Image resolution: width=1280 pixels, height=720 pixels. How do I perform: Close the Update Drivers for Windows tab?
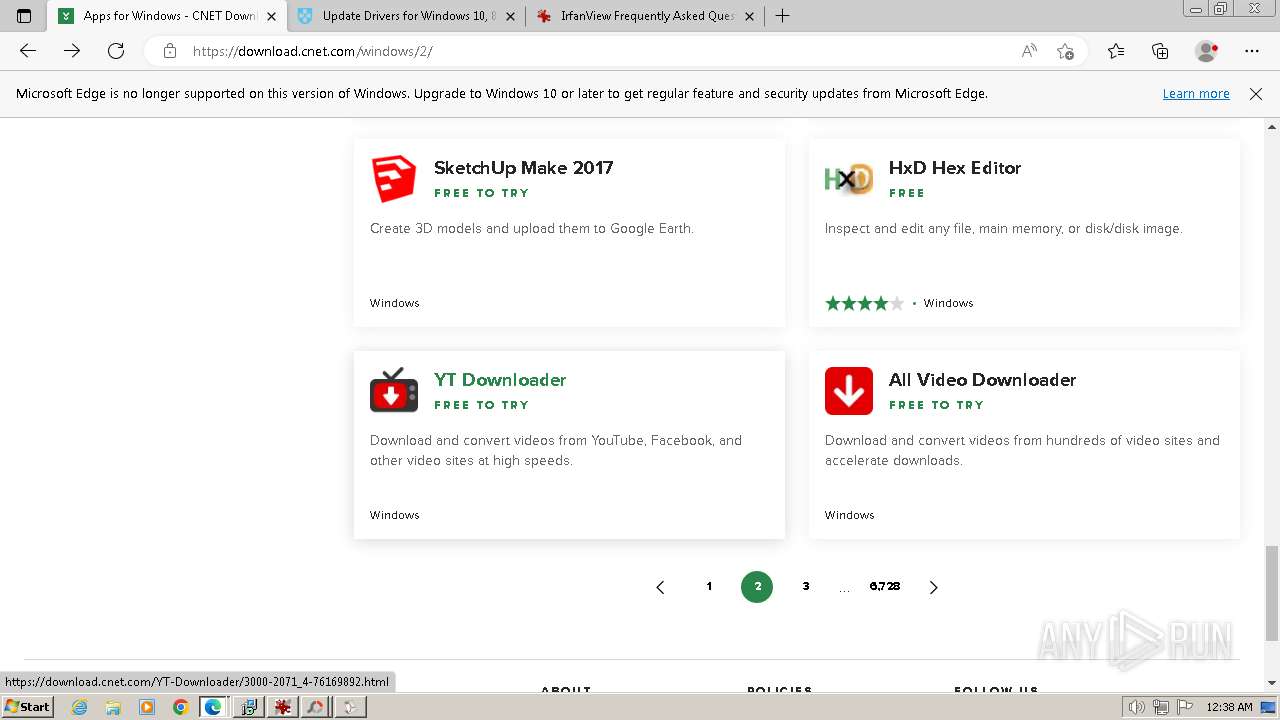pyautogui.click(x=511, y=16)
